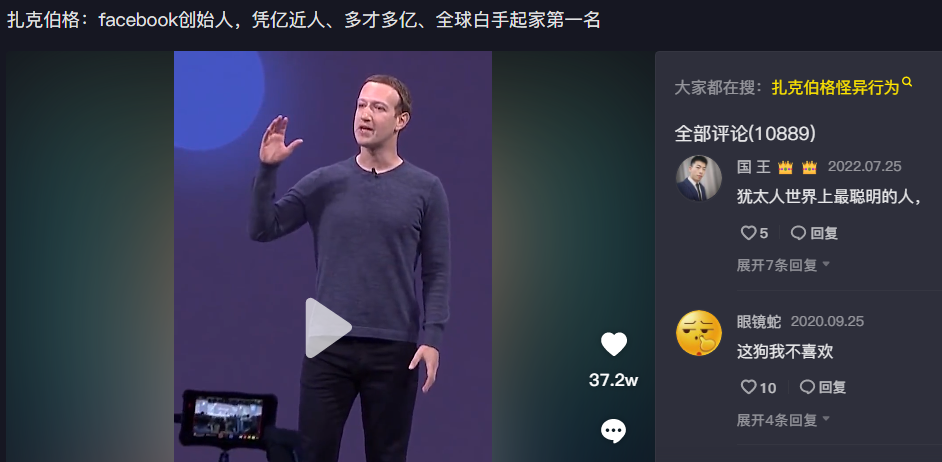Open 国王's profile avatar

pyautogui.click(x=699, y=178)
